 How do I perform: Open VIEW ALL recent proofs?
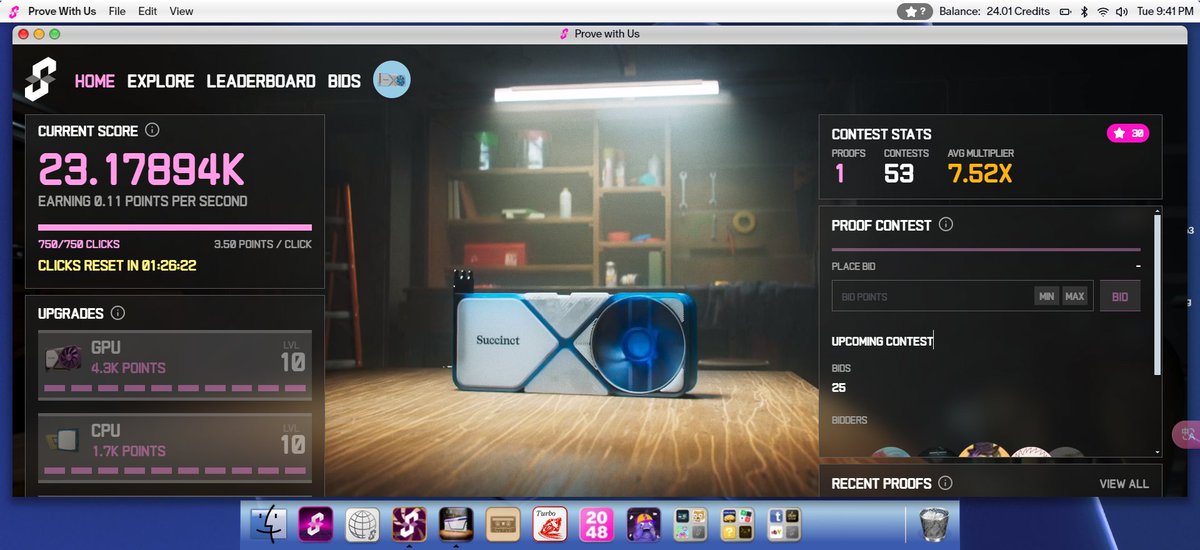1124,484
